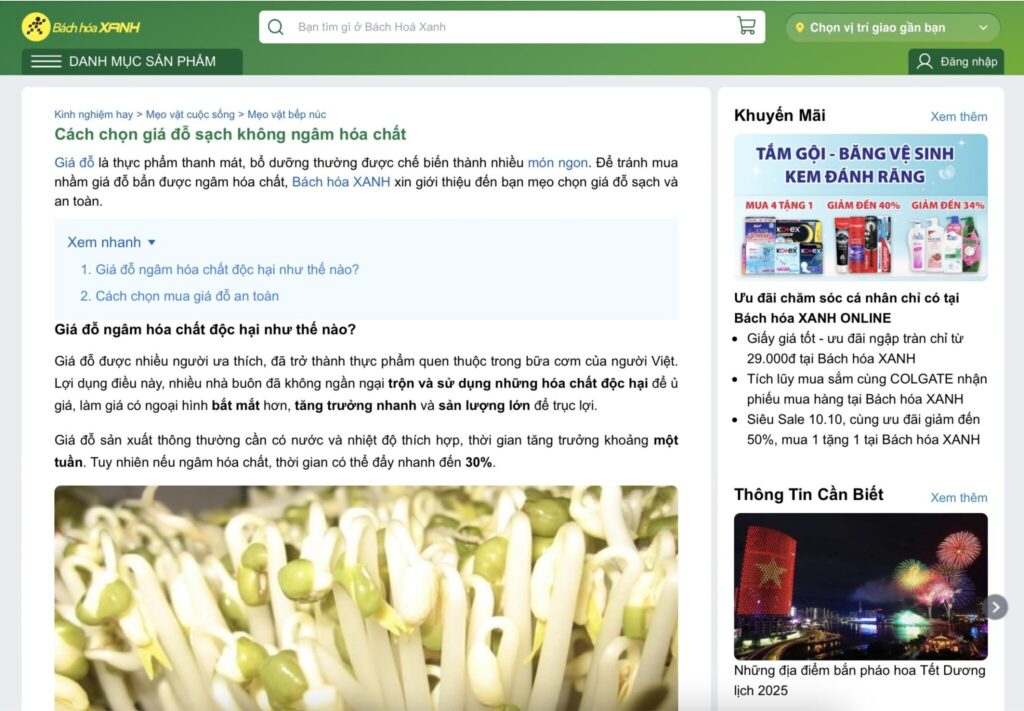The width and height of the screenshot is (1024, 711).
Task: Click the location pin icon
Action: [799, 28]
